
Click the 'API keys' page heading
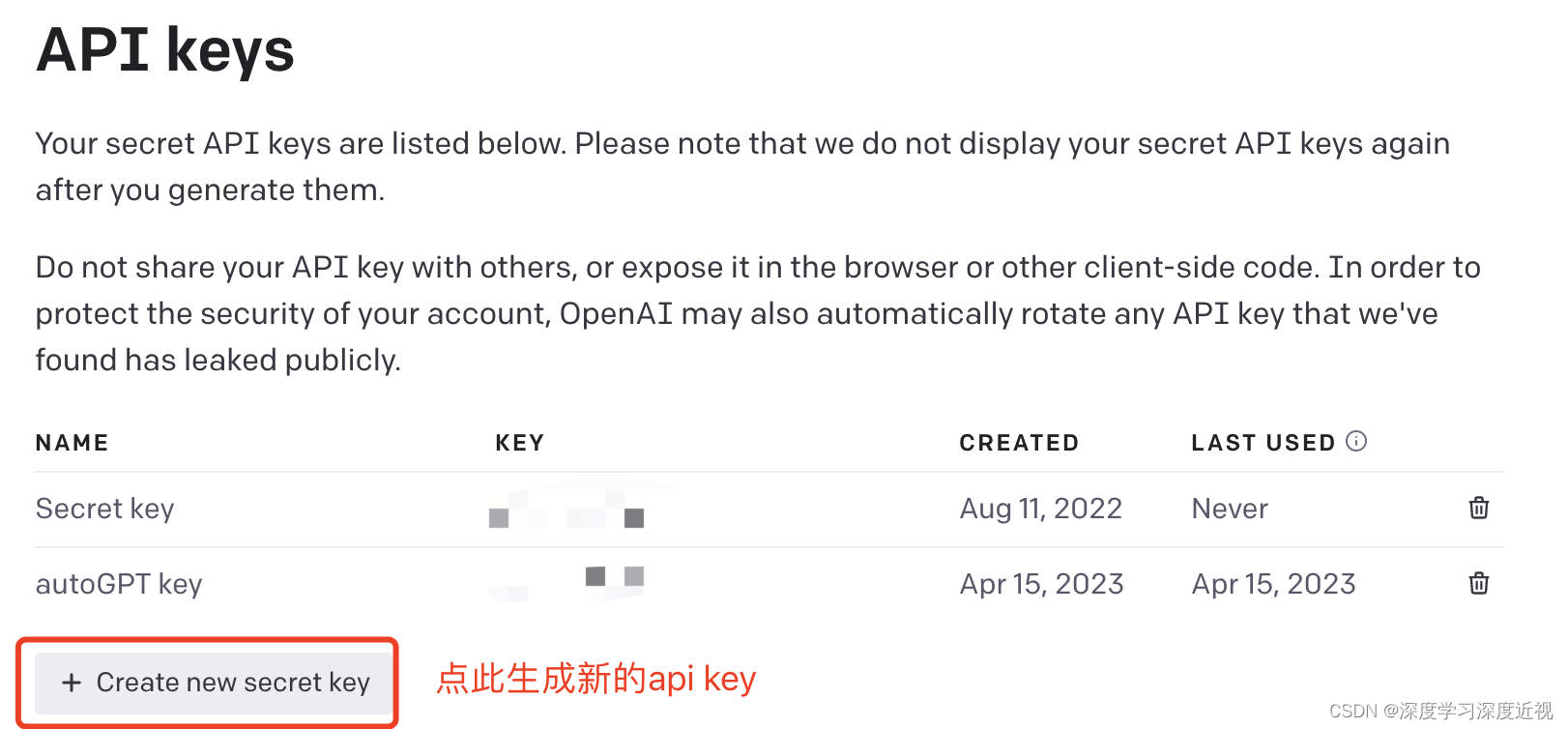[x=165, y=49]
